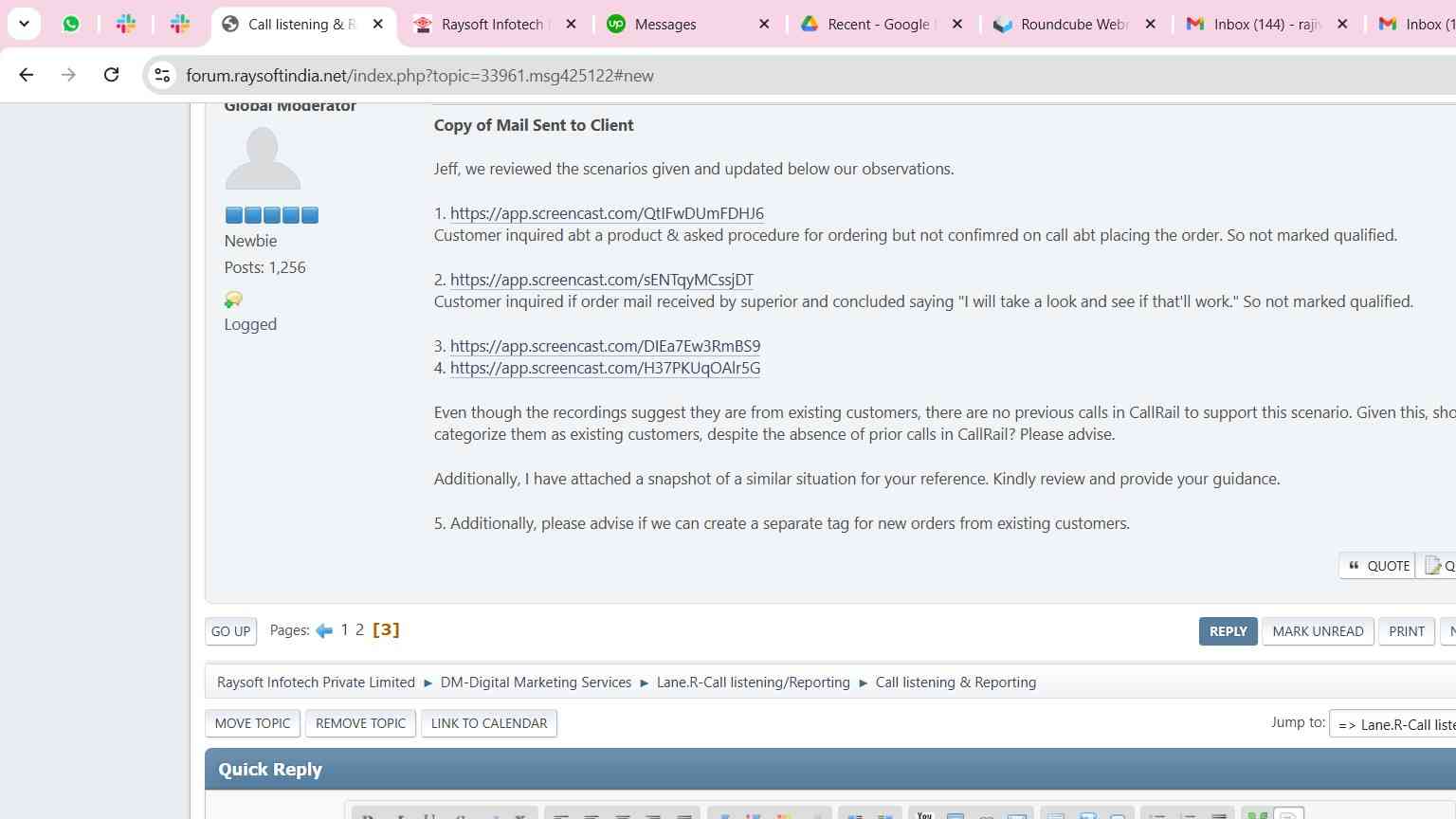Open the first pinned Slack tab
1456x819 pixels.
pyautogui.click(x=126, y=25)
